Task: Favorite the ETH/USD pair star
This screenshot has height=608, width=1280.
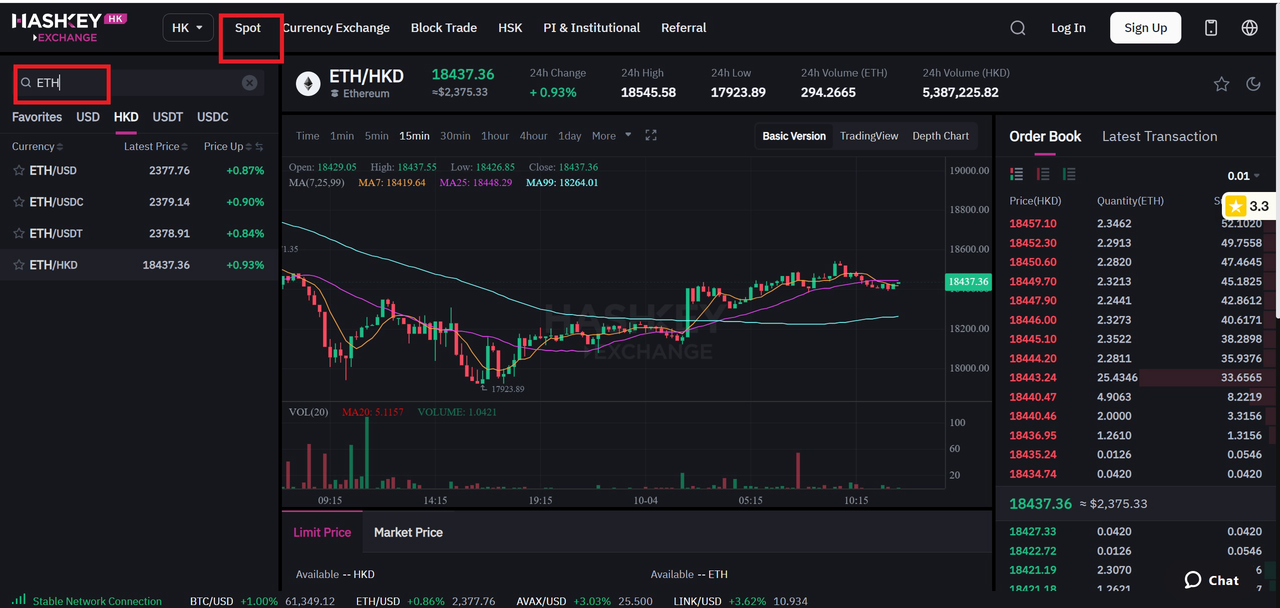Action: [19, 171]
